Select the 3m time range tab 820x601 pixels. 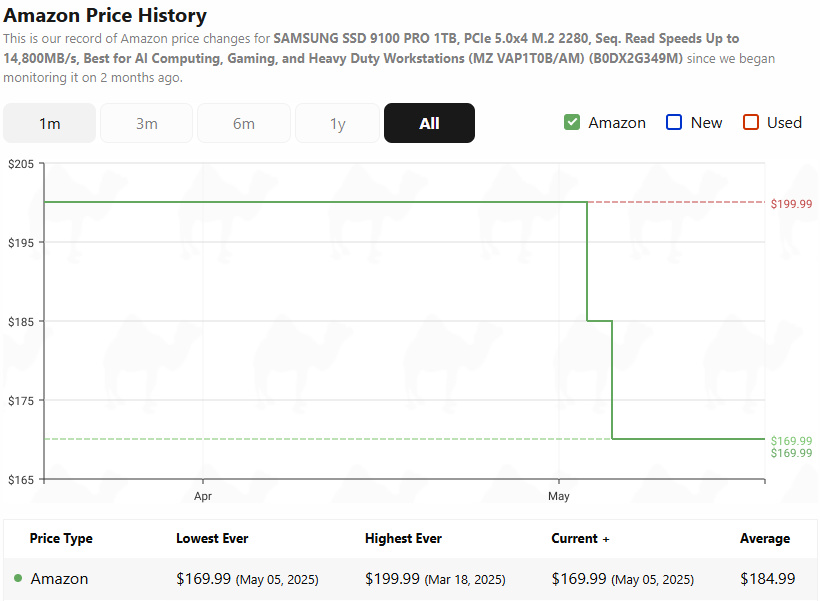click(146, 123)
